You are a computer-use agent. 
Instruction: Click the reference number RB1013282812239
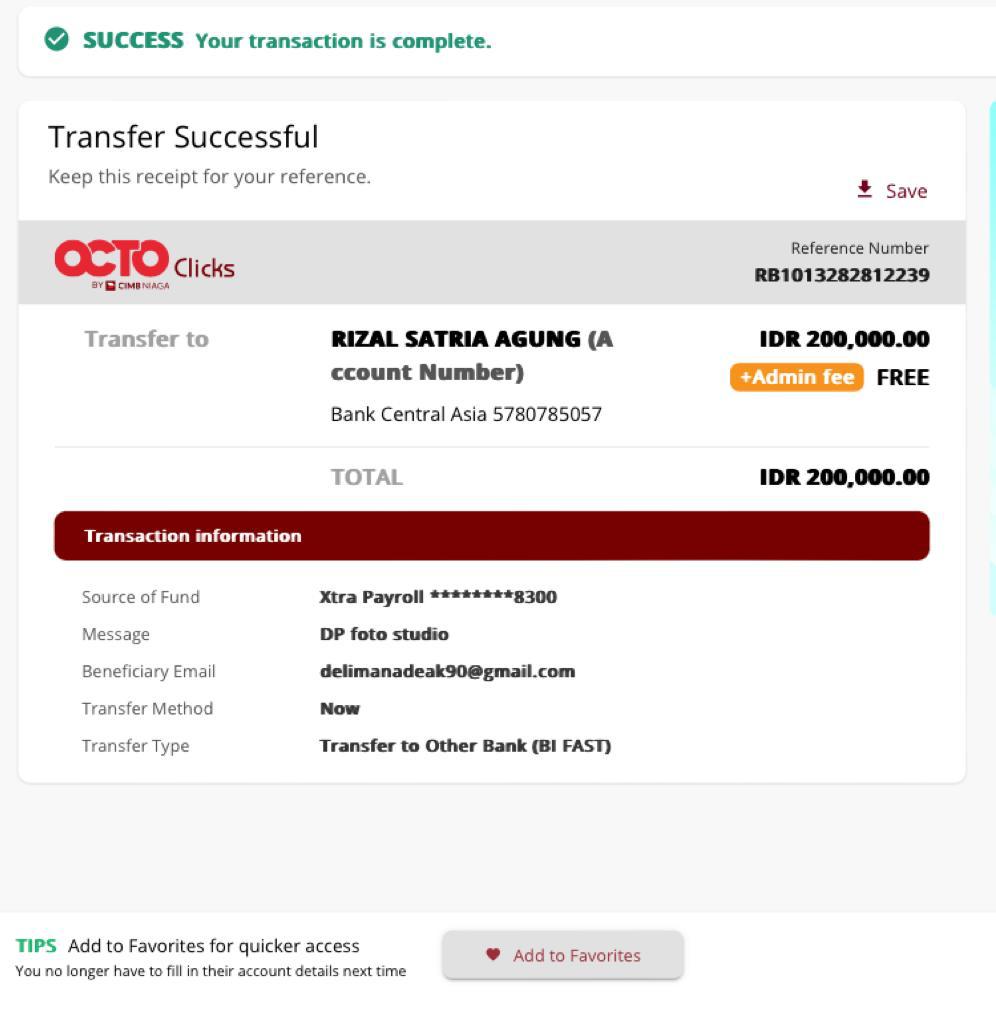coord(841,275)
